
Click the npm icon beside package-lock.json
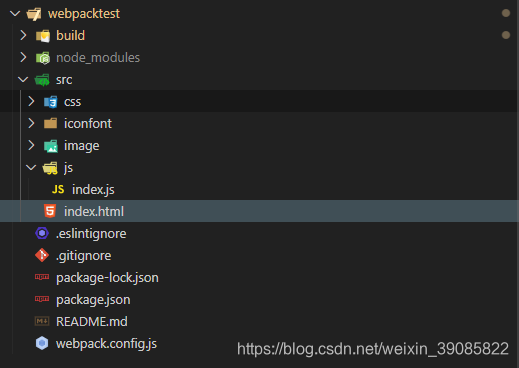(42, 277)
